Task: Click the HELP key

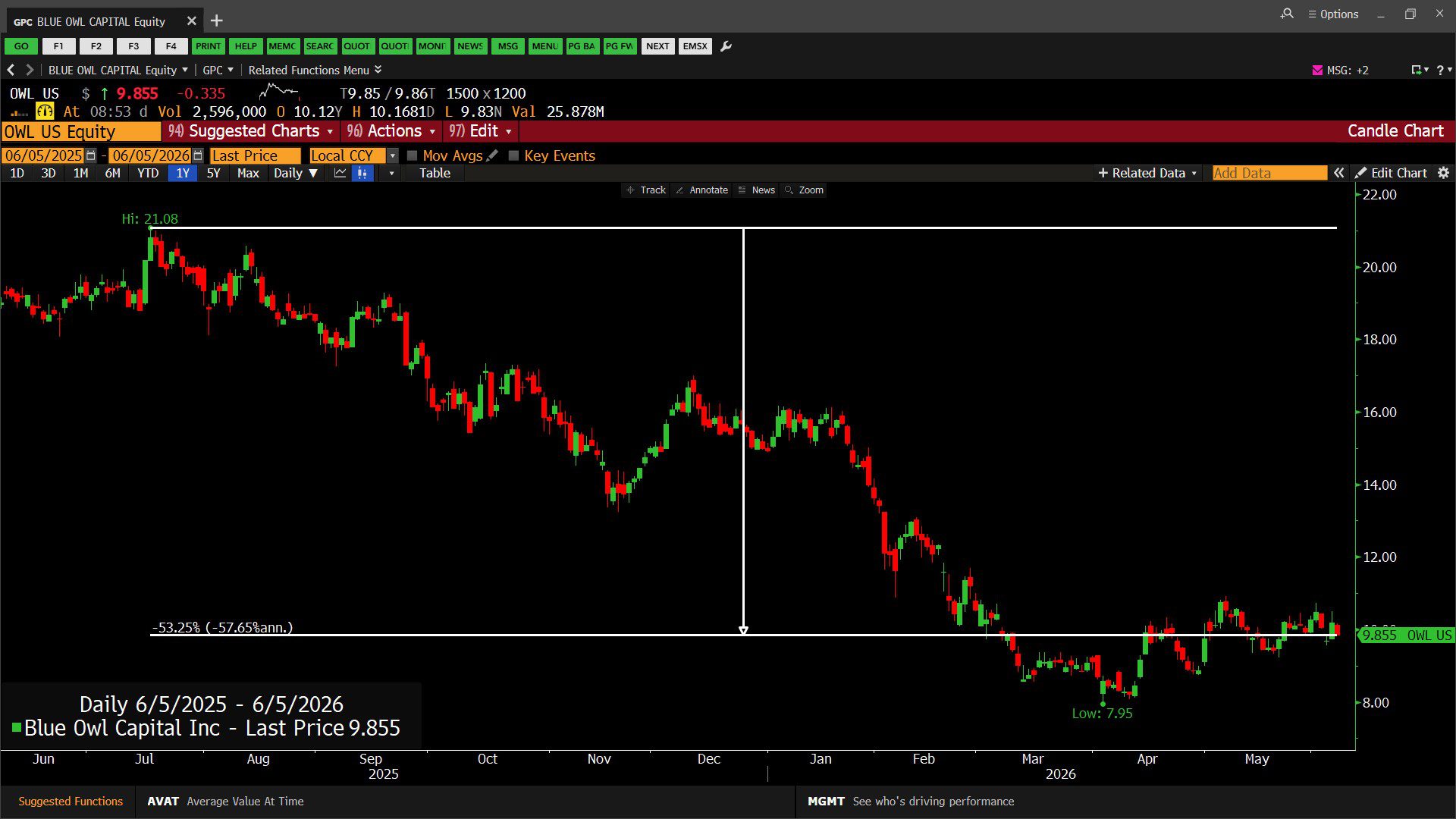Action: point(246,46)
